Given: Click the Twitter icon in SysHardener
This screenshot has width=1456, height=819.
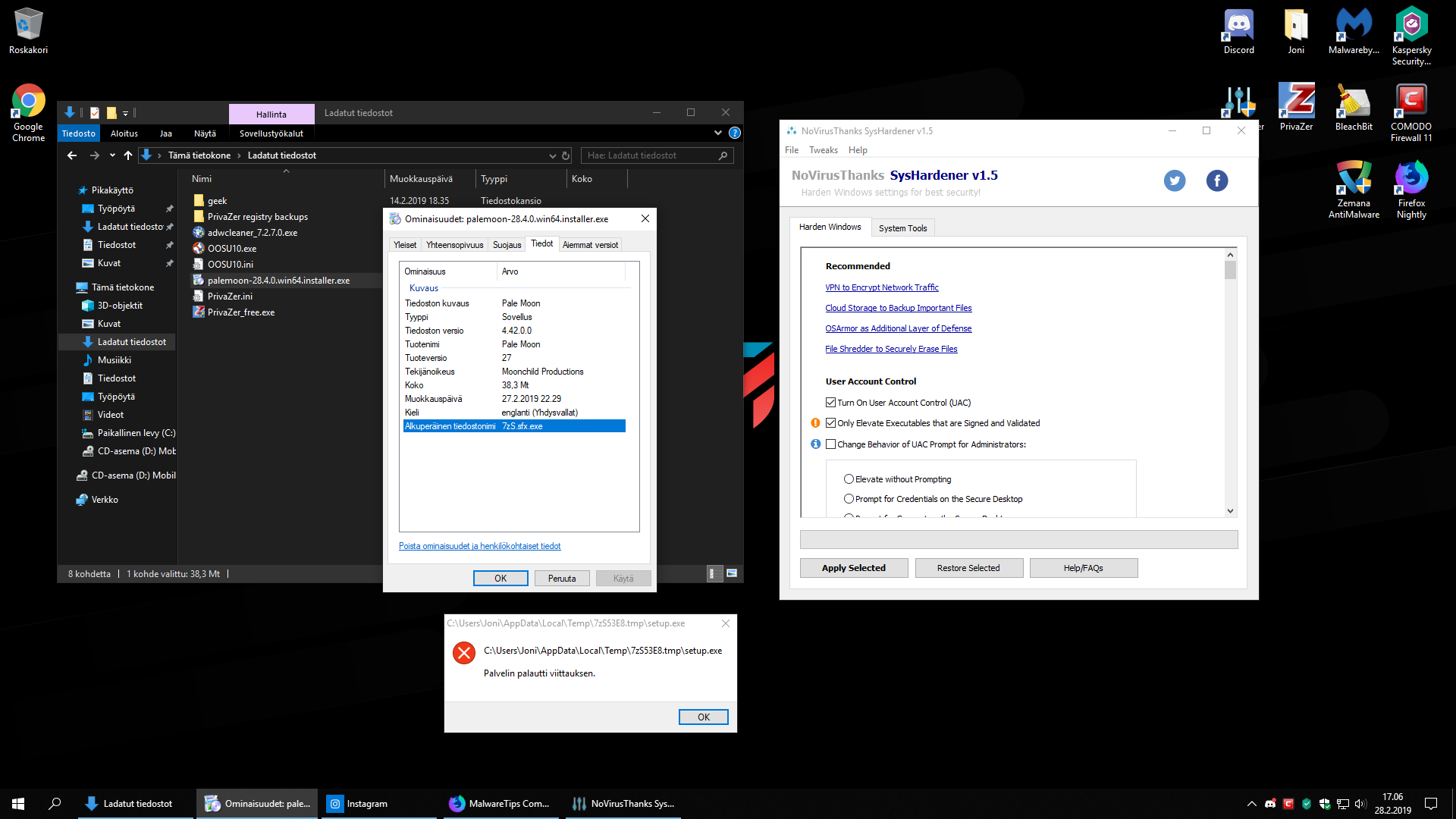Looking at the screenshot, I should pos(1175,180).
